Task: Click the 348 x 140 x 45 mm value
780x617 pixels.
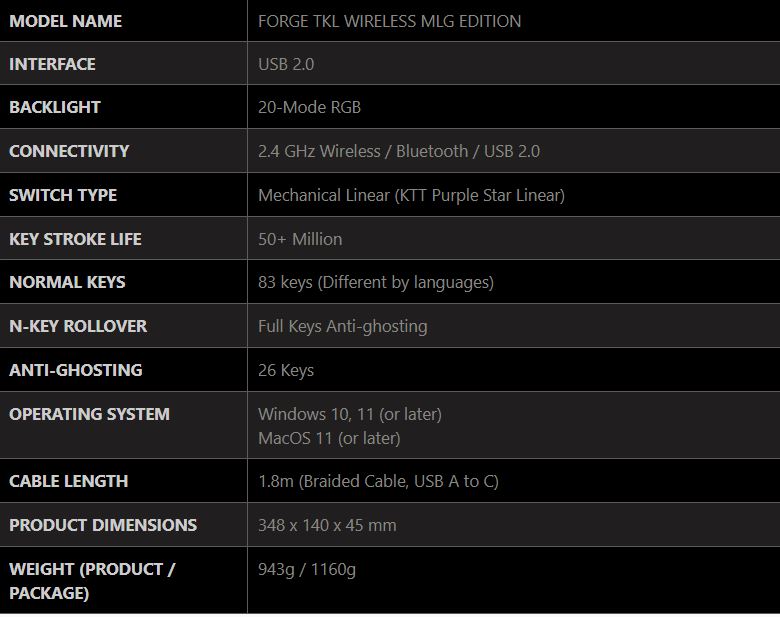Action: click(x=327, y=525)
